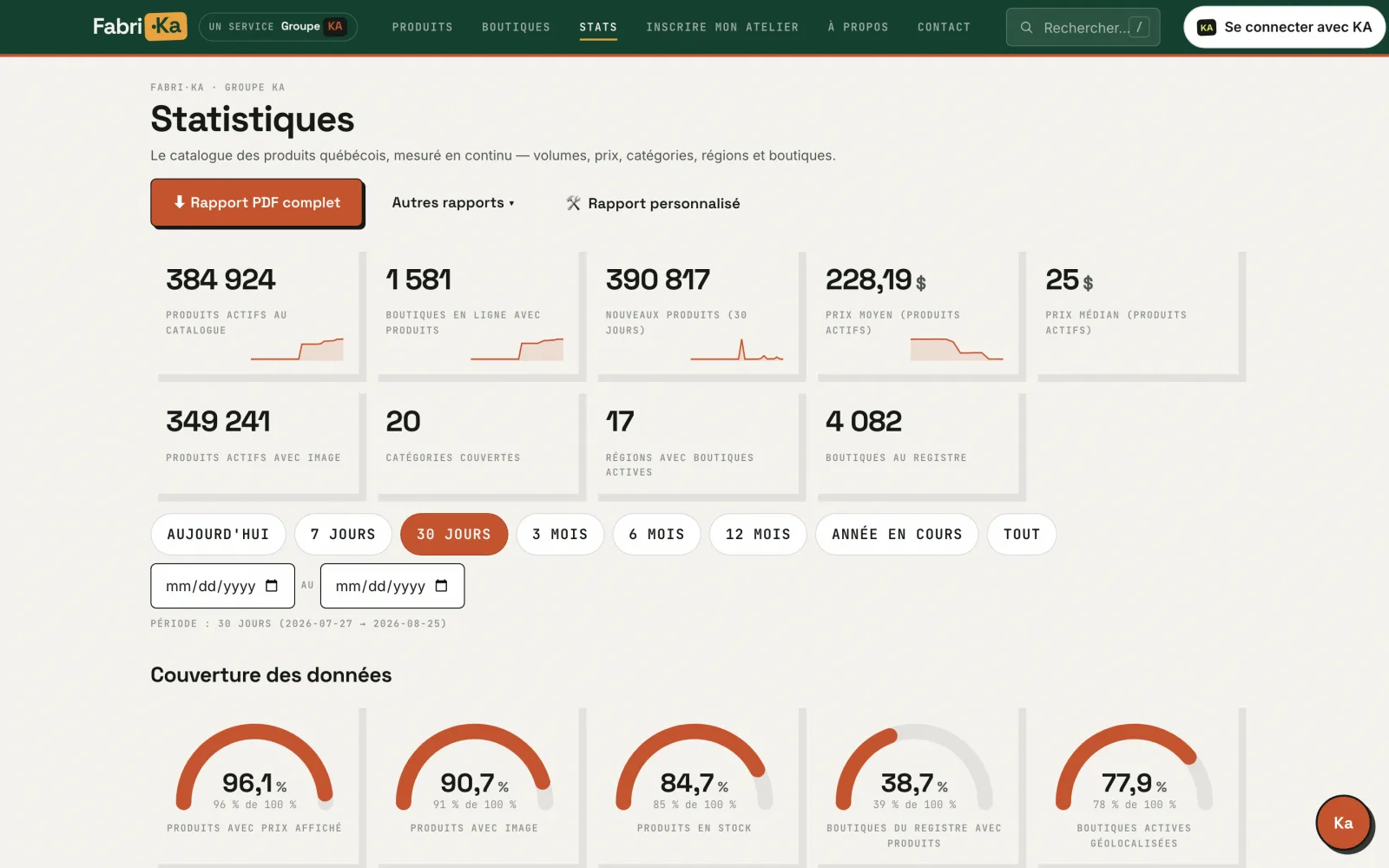
Task: Click the 17 régions avec boutiques value
Action: pyautogui.click(x=620, y=421)
